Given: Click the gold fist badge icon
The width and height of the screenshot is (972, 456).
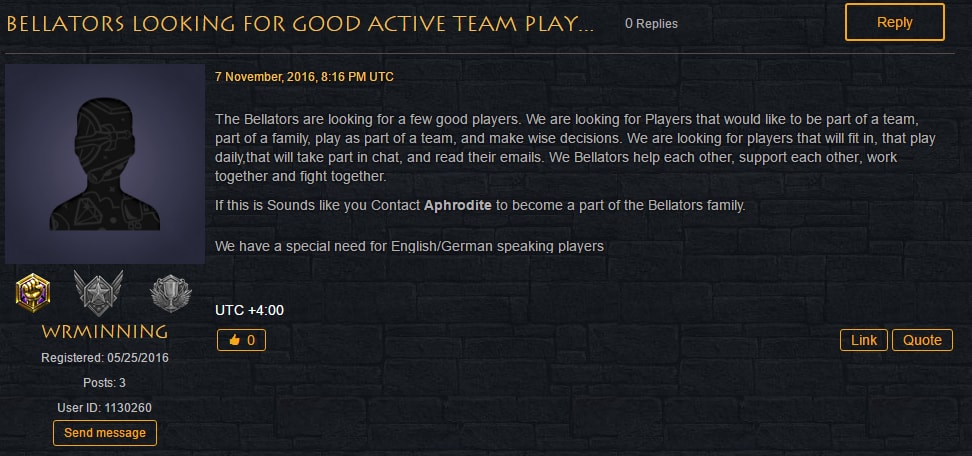Looking at the screenshot, I should 33,292.
